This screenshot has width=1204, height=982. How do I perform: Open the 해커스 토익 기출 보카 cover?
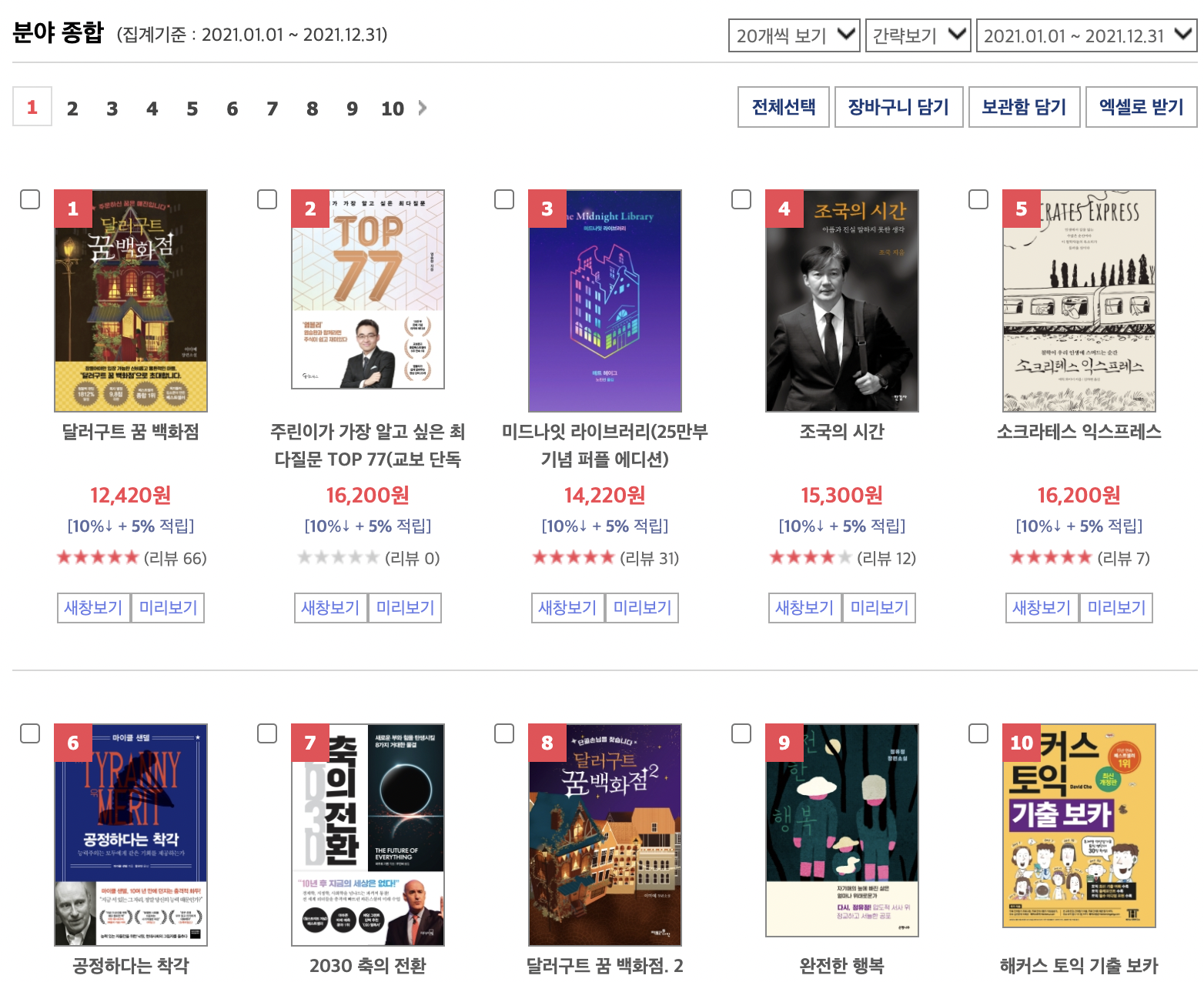click(1079, 826)
